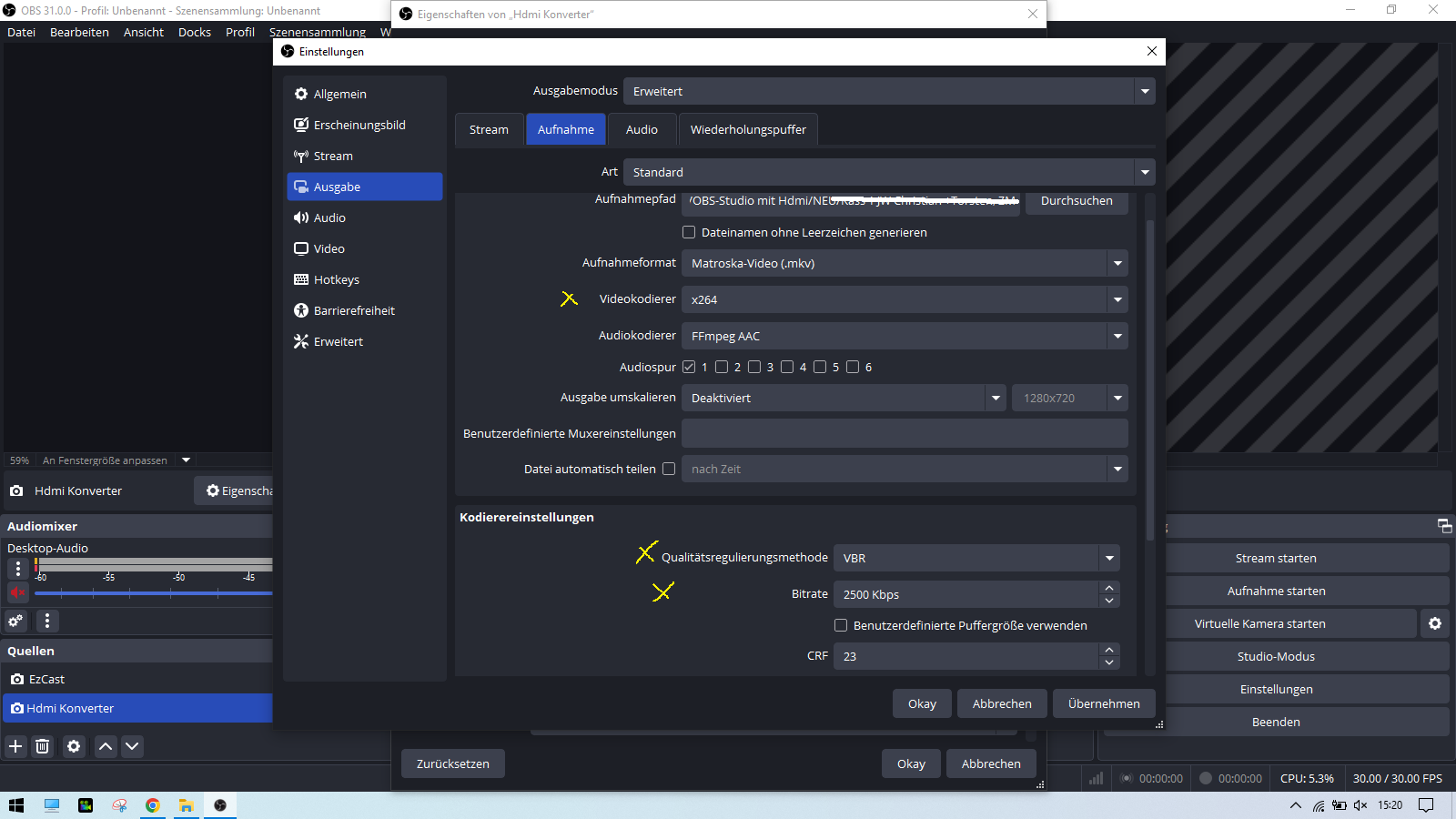Click Zurücksetzen in the Eigenschaften window
This screenshot has height=819, width=1456.
point(453,763)
